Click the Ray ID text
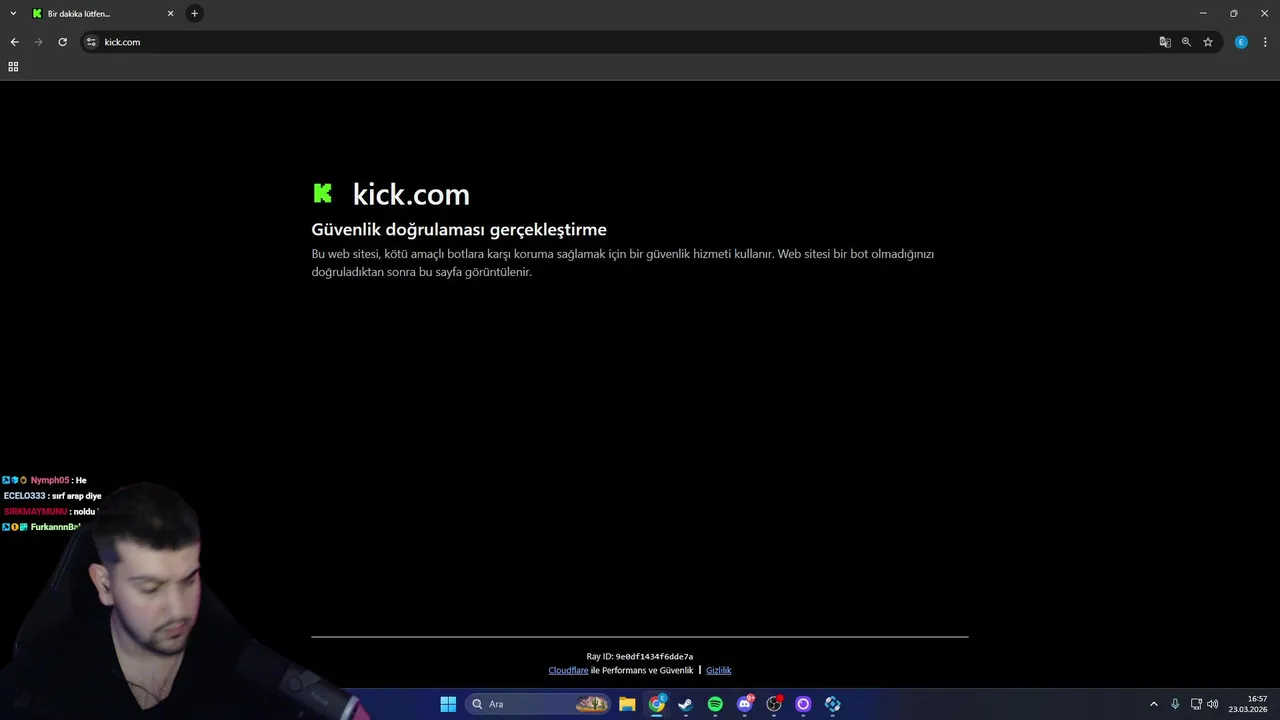 640,657
